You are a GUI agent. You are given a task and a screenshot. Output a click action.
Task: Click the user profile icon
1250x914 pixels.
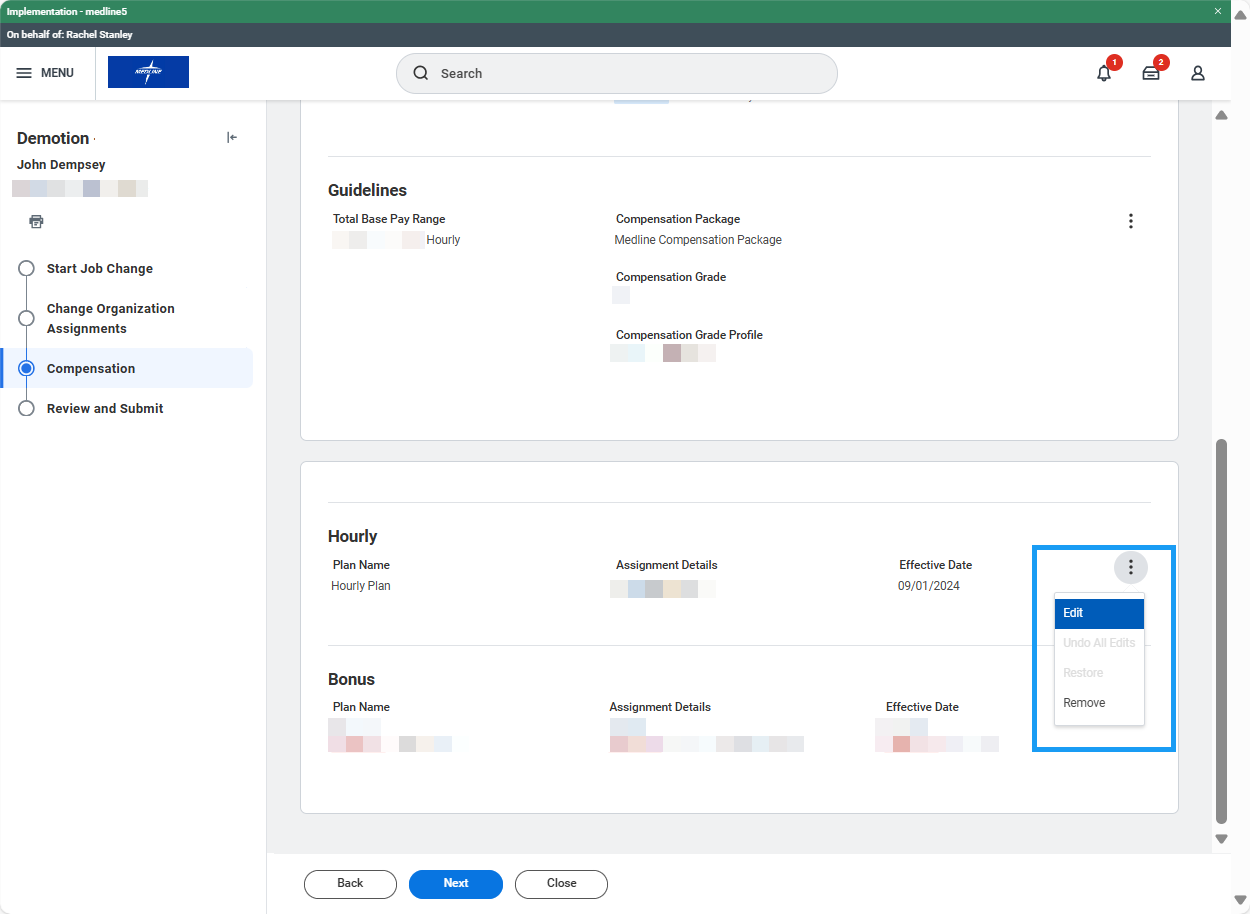pyautogui.click(x=1198, y=73)
